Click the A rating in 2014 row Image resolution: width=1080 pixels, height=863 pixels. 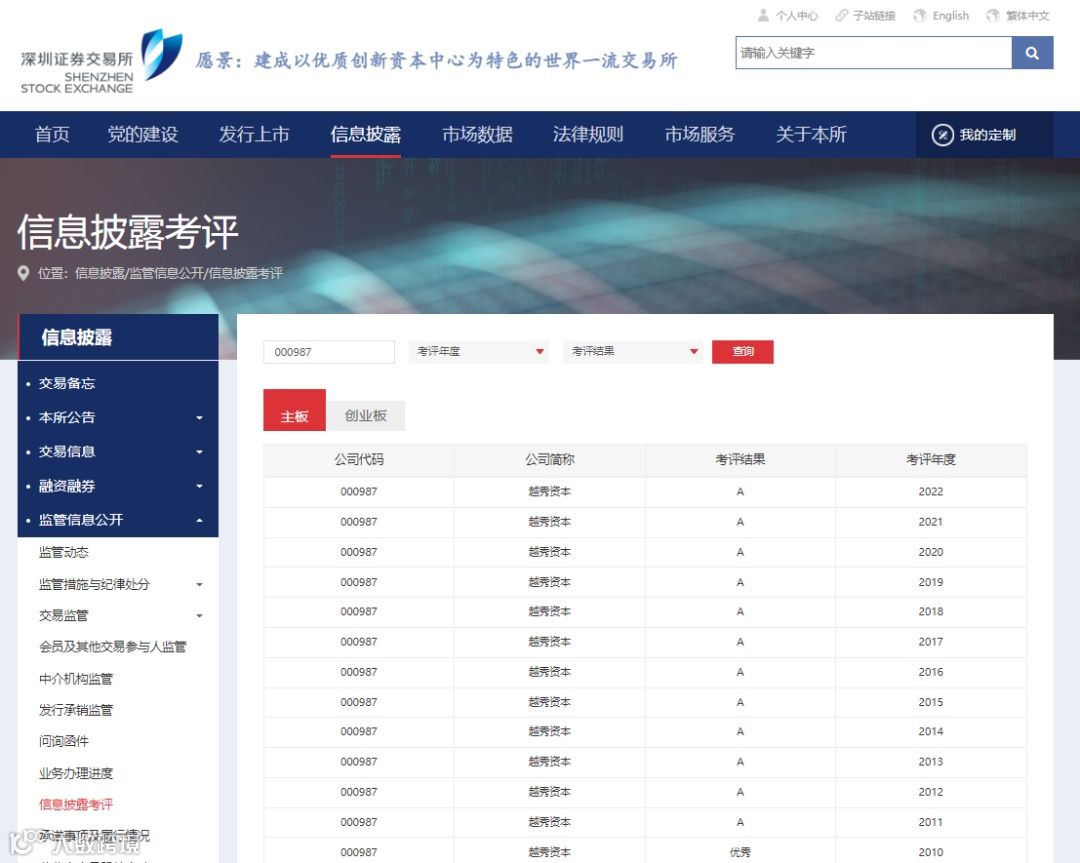[740, 731]
